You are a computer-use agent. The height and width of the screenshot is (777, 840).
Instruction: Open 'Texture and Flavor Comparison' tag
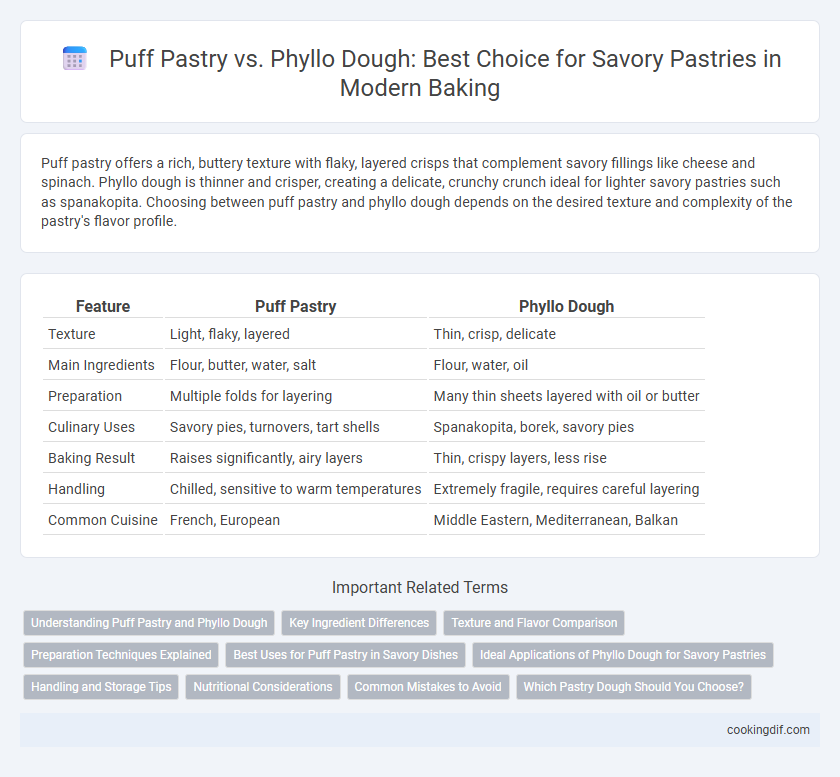(534, 623)
